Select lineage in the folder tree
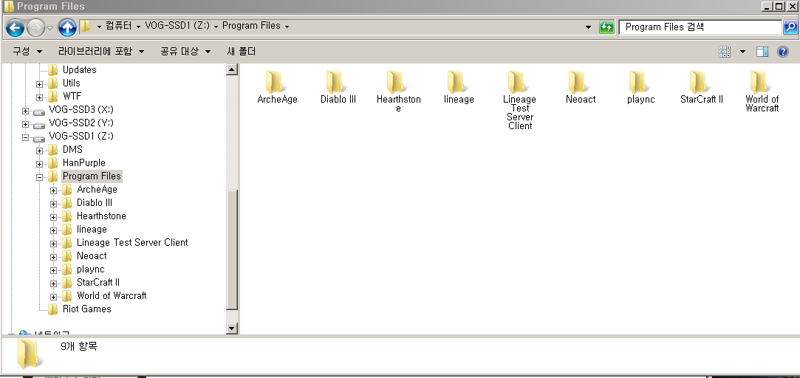 91,229
